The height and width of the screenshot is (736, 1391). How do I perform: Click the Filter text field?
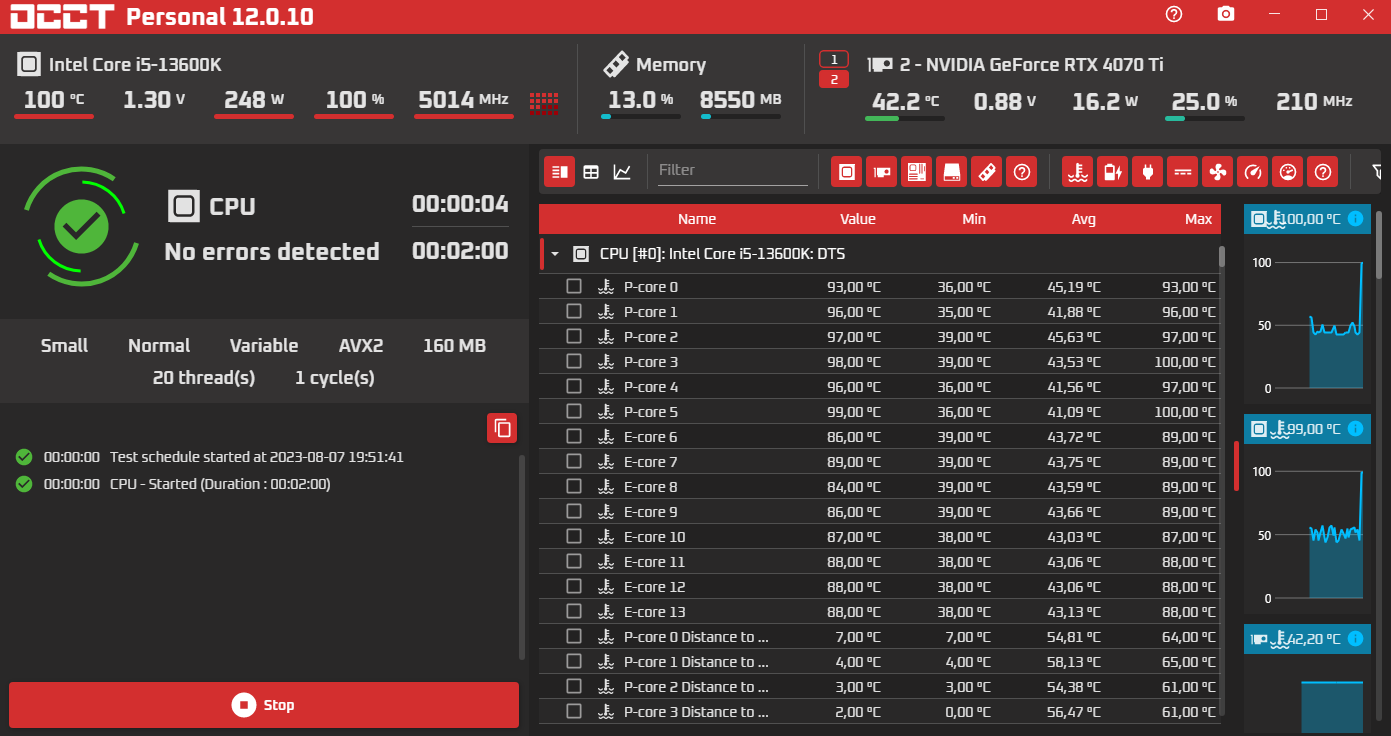732,171
